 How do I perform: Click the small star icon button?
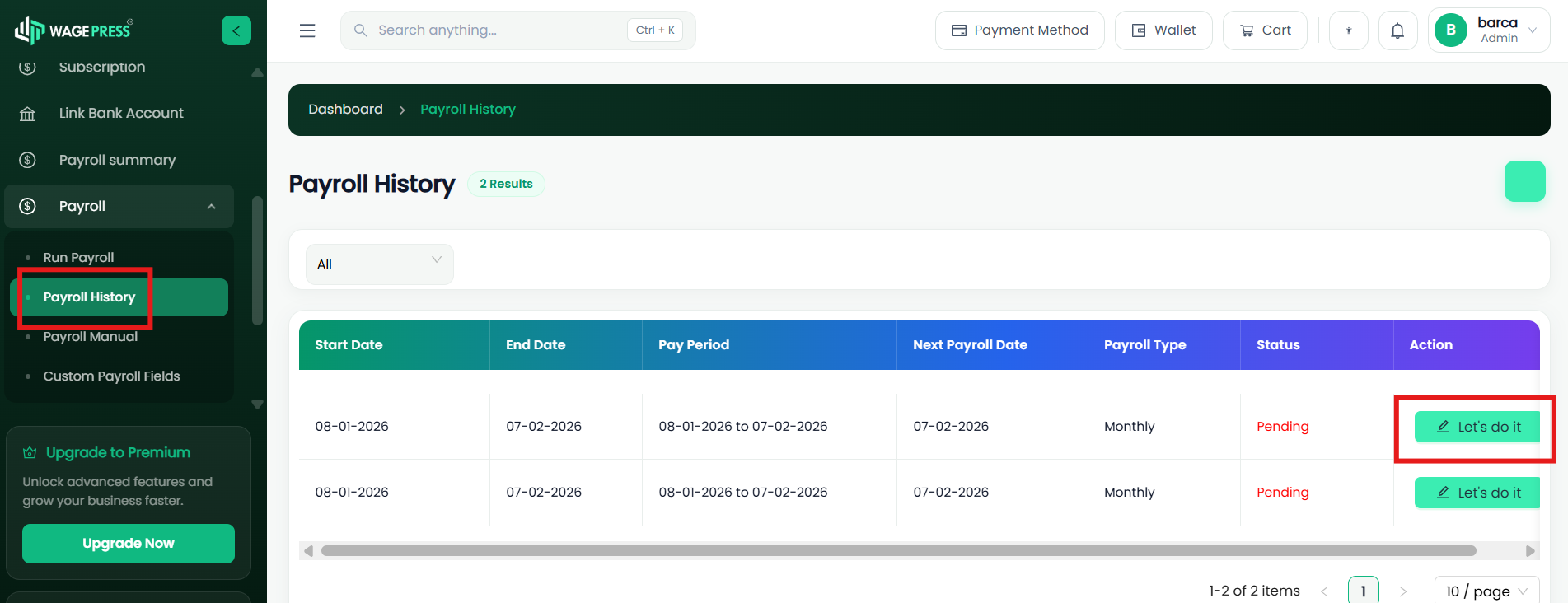(x=1349, y=30)
